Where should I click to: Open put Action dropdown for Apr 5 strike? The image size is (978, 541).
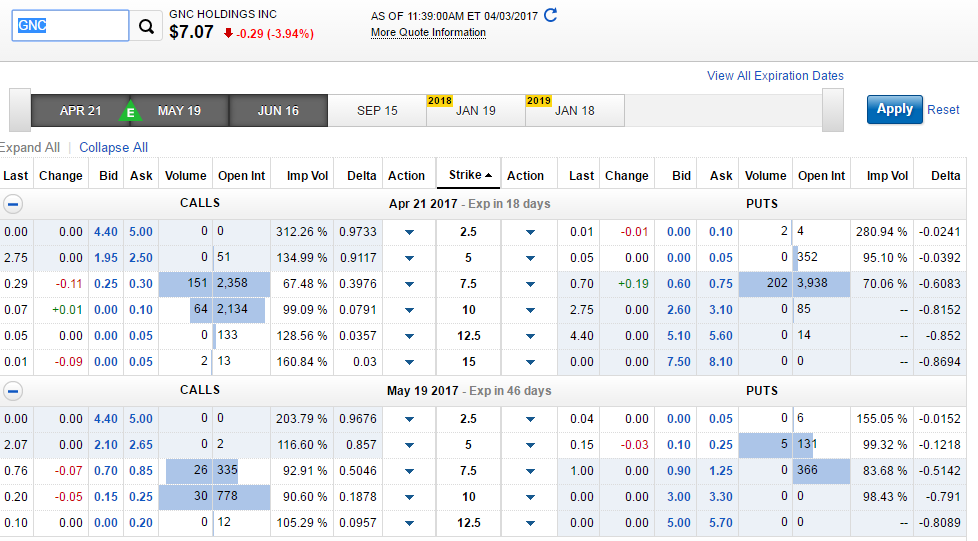click(x=530, y=258)
